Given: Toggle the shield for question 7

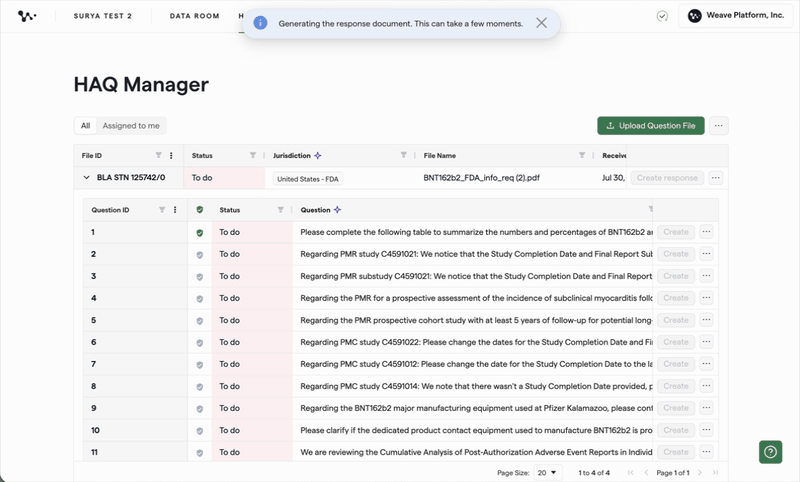Looking at the screenshot, I should (x=199, y=365).
